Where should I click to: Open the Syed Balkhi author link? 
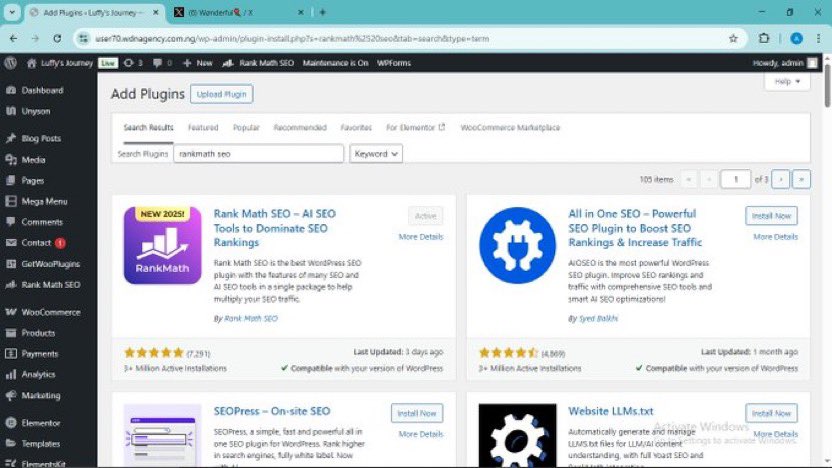(598, 318)
